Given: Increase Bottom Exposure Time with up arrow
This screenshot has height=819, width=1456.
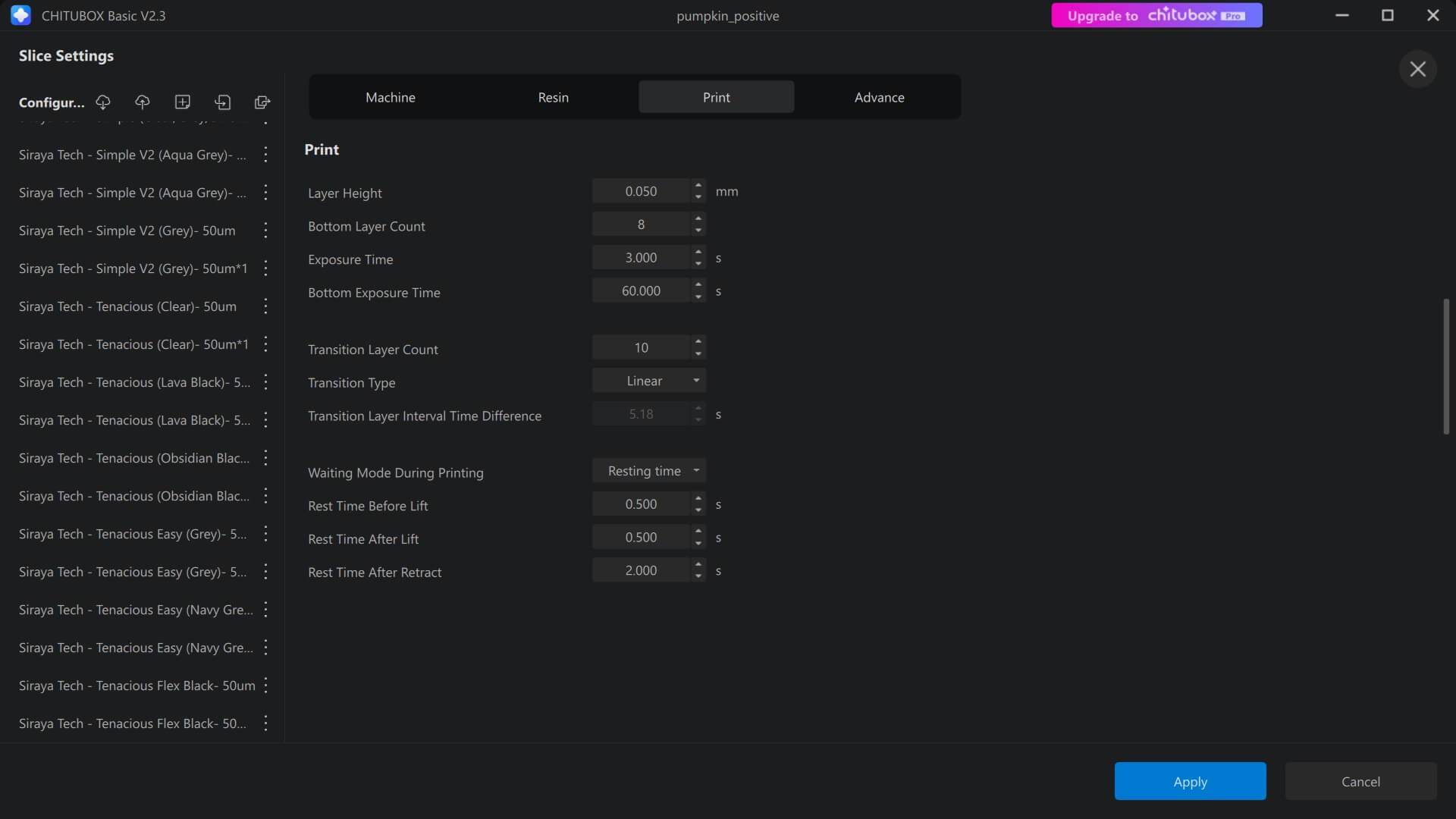Looking at the screenshot, I should coord(698,284).
